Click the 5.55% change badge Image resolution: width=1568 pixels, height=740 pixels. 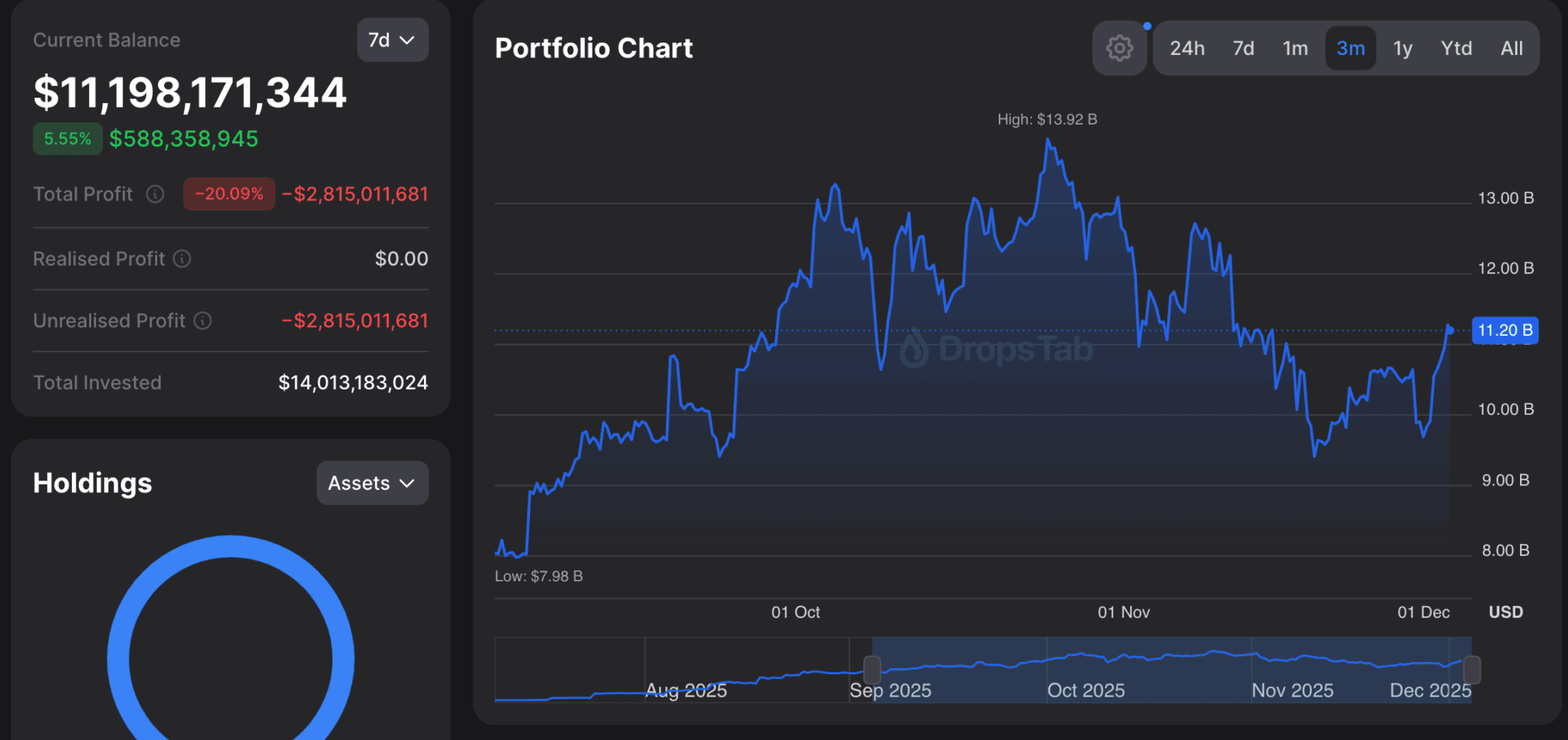(67, 139)
